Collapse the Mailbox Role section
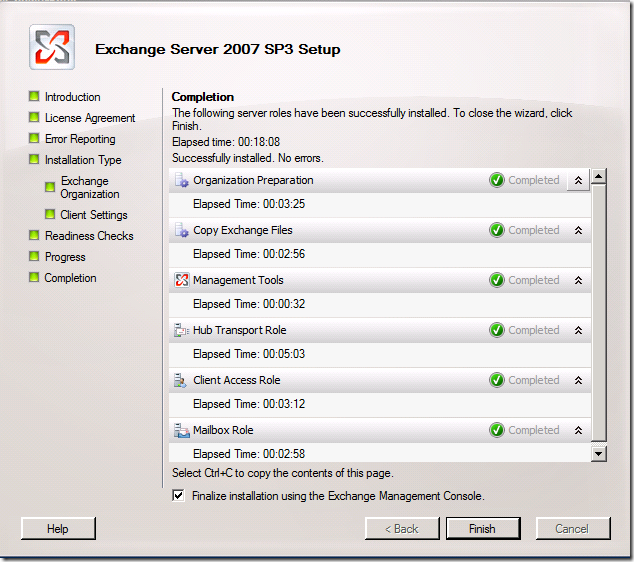634x562 pixels. [578, 431]
